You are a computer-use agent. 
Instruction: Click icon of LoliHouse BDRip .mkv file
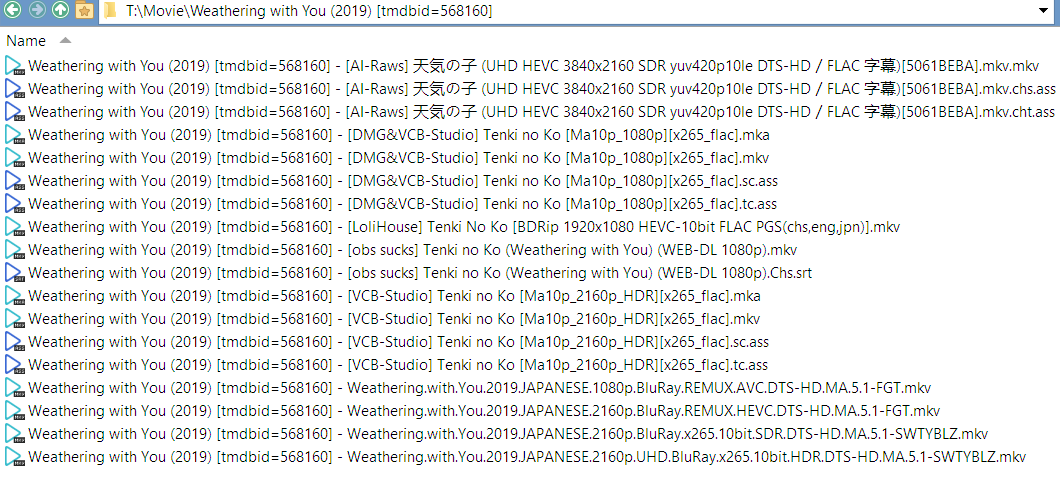15,227
